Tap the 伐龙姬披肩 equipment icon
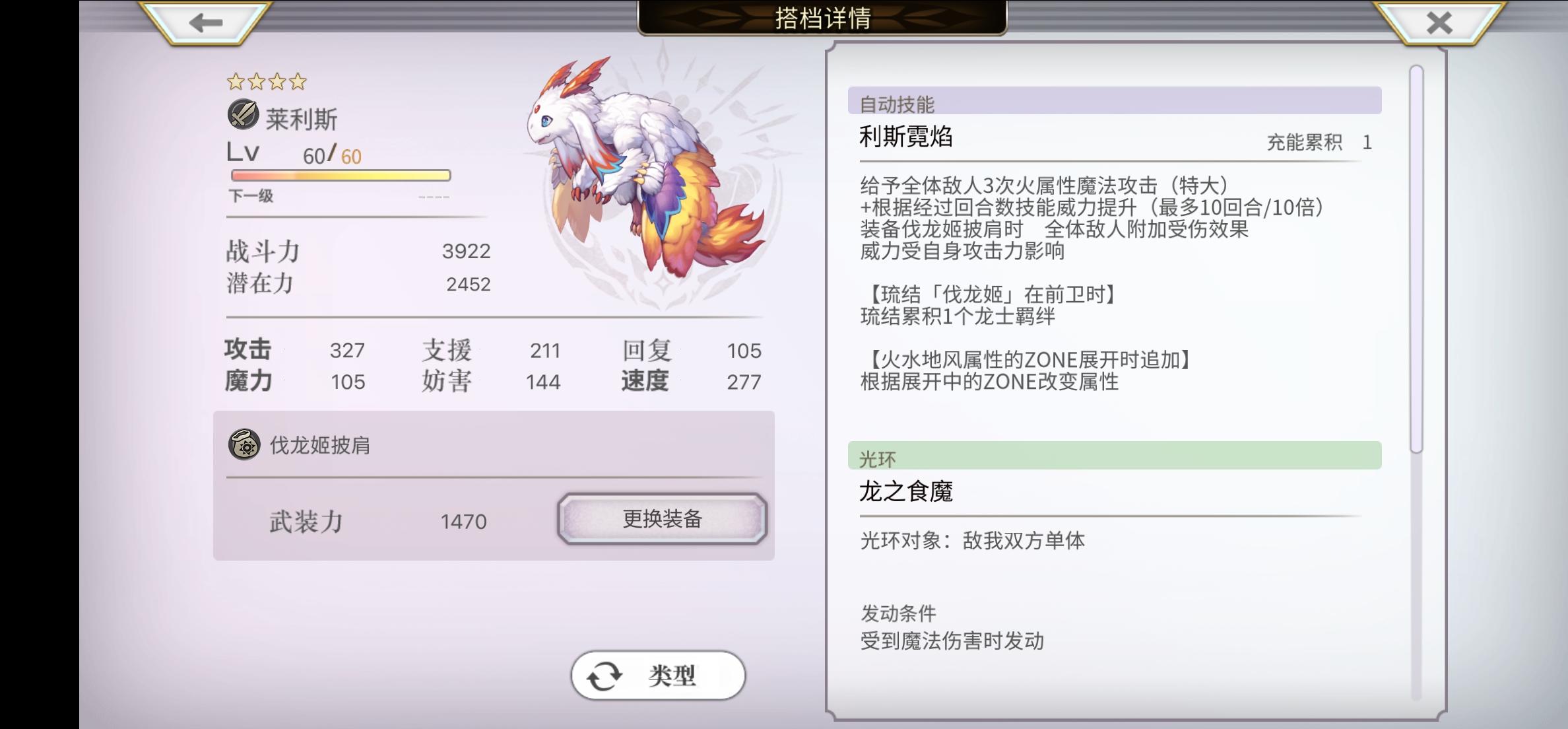 (244, 444)
